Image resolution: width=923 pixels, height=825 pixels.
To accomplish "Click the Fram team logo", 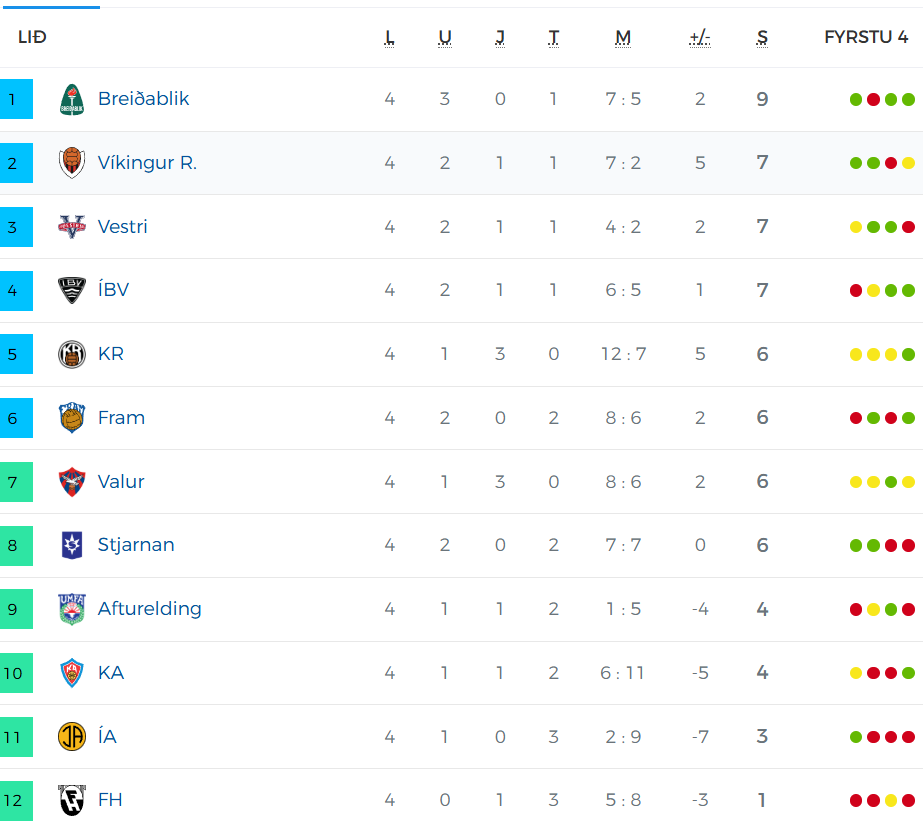I will pyautogui.click(x=72, y=418).
